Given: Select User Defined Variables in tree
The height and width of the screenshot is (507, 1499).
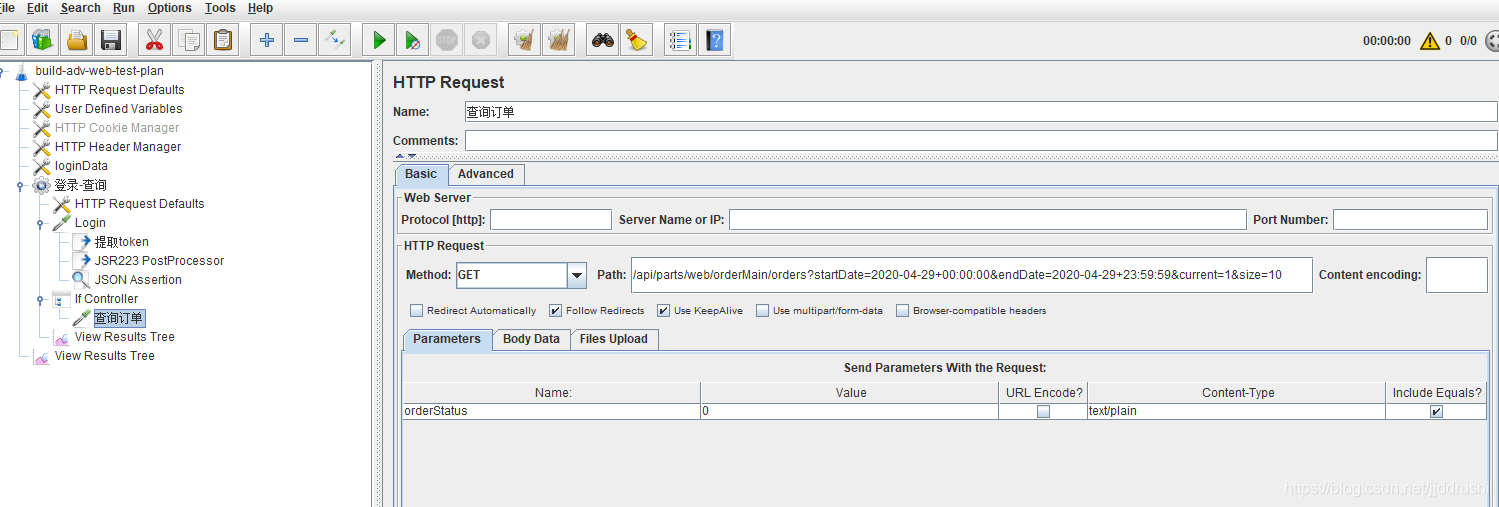Looking at the screenshot, I should (x=118, y=109).
